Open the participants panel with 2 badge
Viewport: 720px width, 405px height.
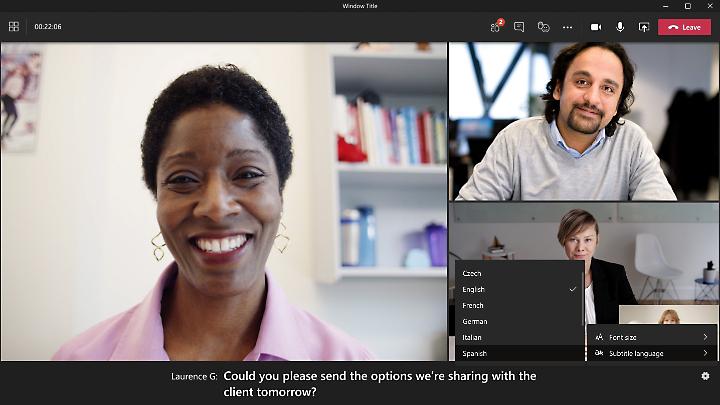(495, 27)
